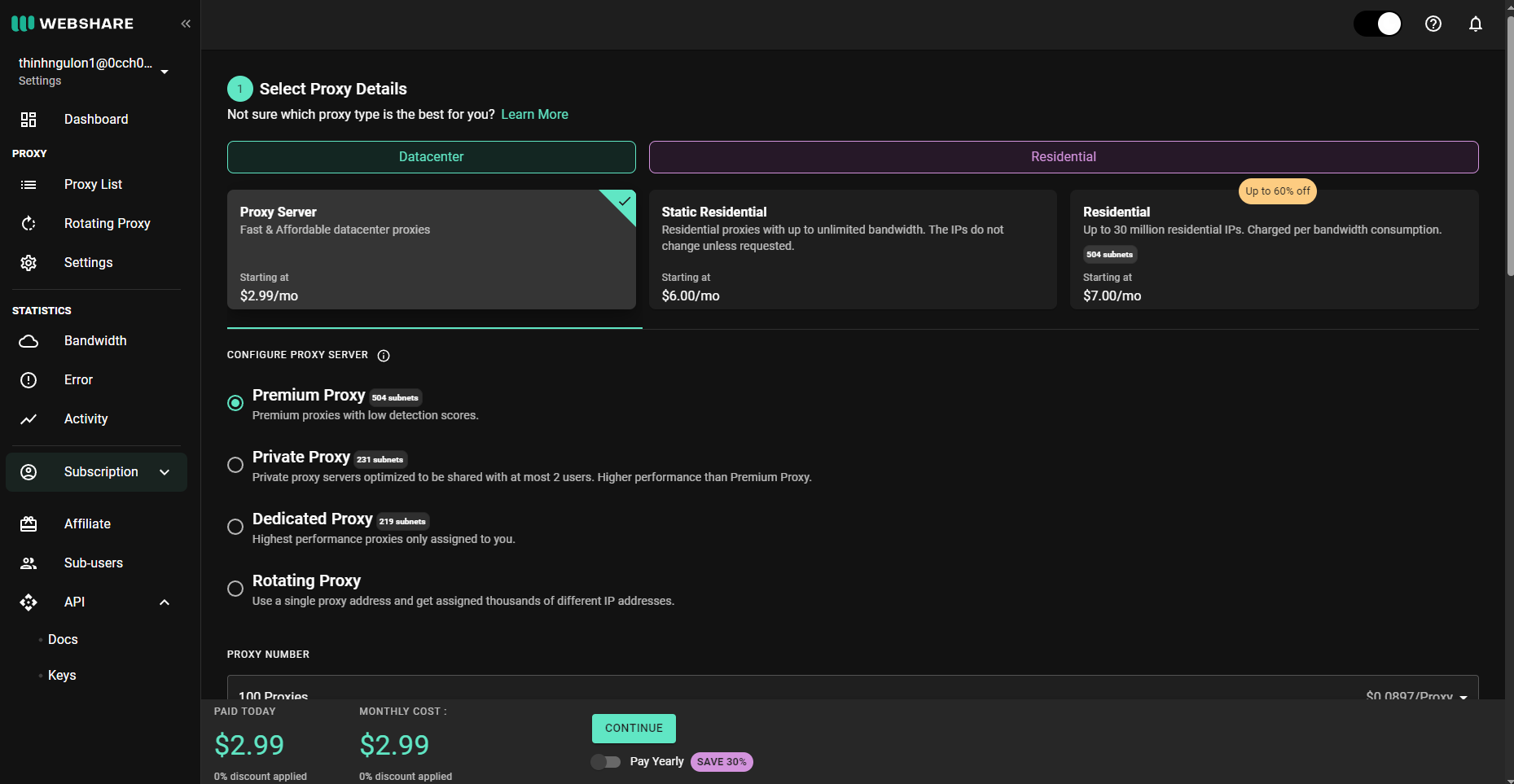
Task: Click the Activity trend-line icon
Action: click(29, 419)
